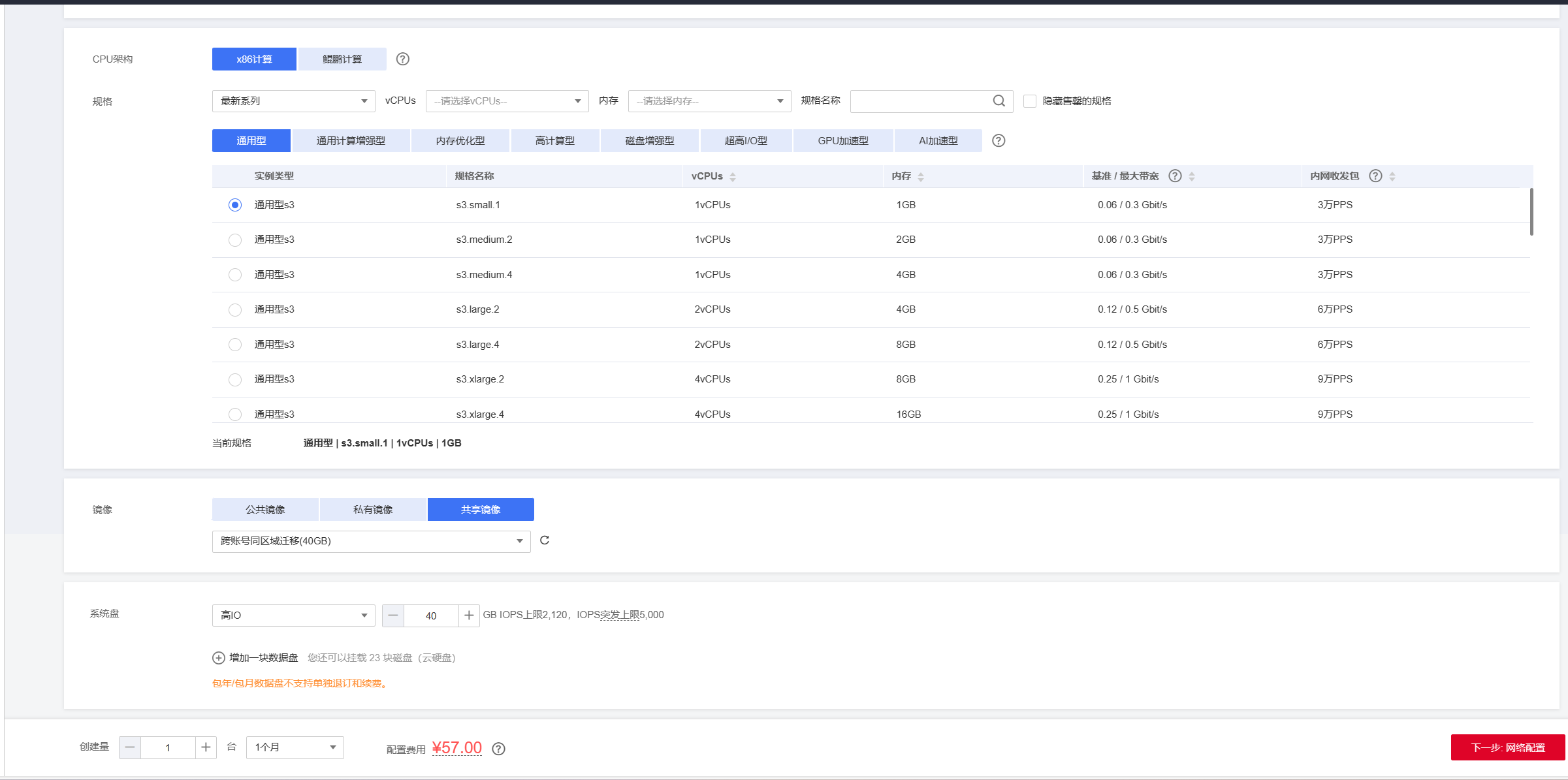This screenshot has width=1568, height=780.
Task: Select the s3.large.4 radio button
Action: pyautogui.click(x=235, y=345)
